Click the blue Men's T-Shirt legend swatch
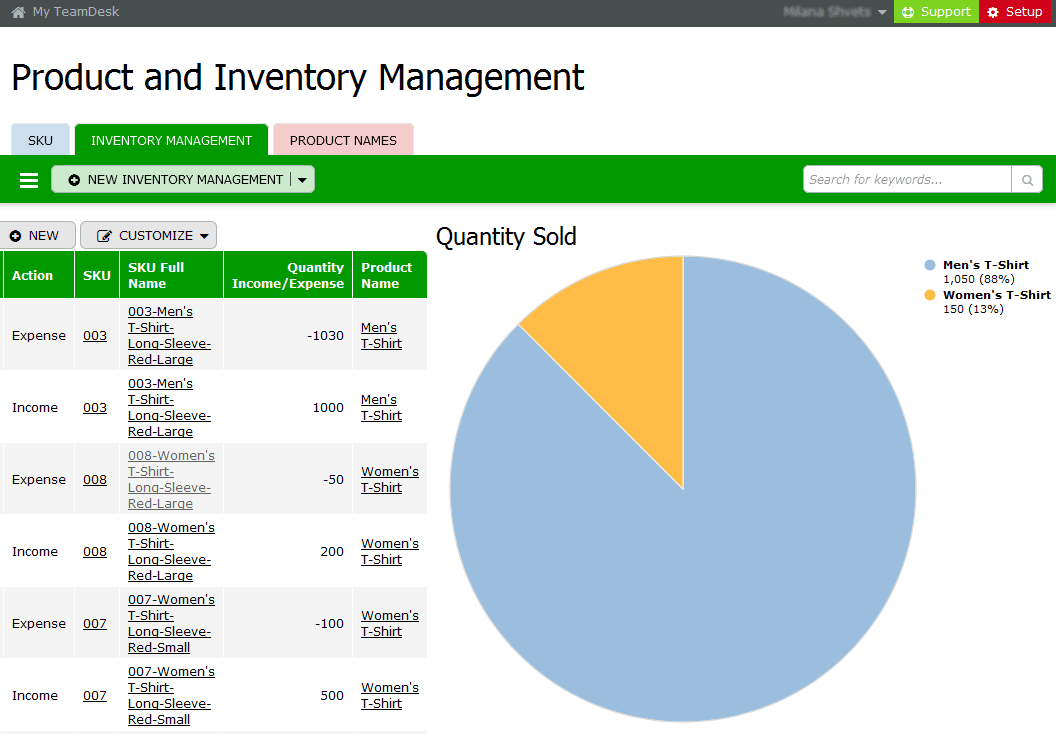This screenshot has width=1056, height=734. [x=930, y=266]
